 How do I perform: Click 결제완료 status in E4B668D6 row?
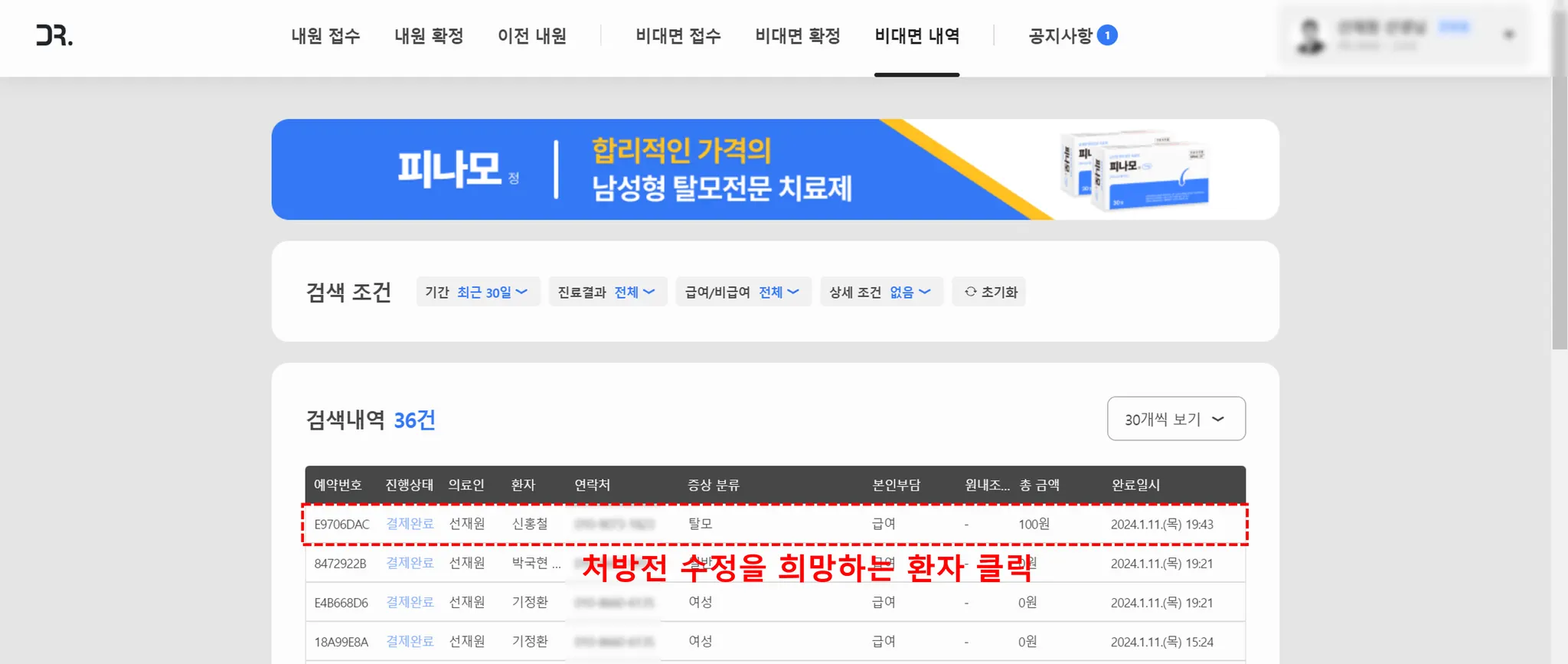pos(410,602)
